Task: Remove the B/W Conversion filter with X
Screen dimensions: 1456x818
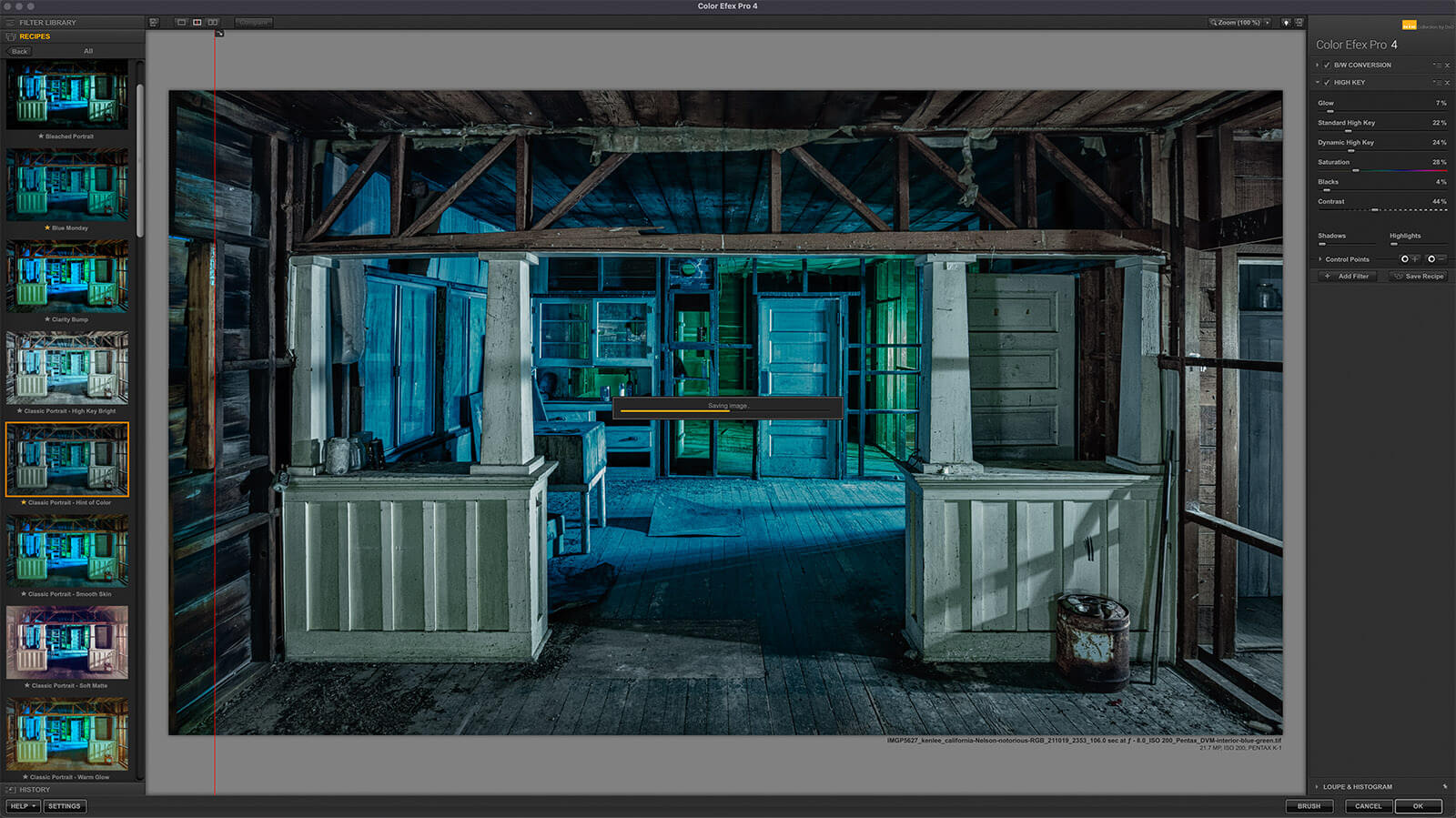Action: pyautogui.click(x=1447, y=66)
